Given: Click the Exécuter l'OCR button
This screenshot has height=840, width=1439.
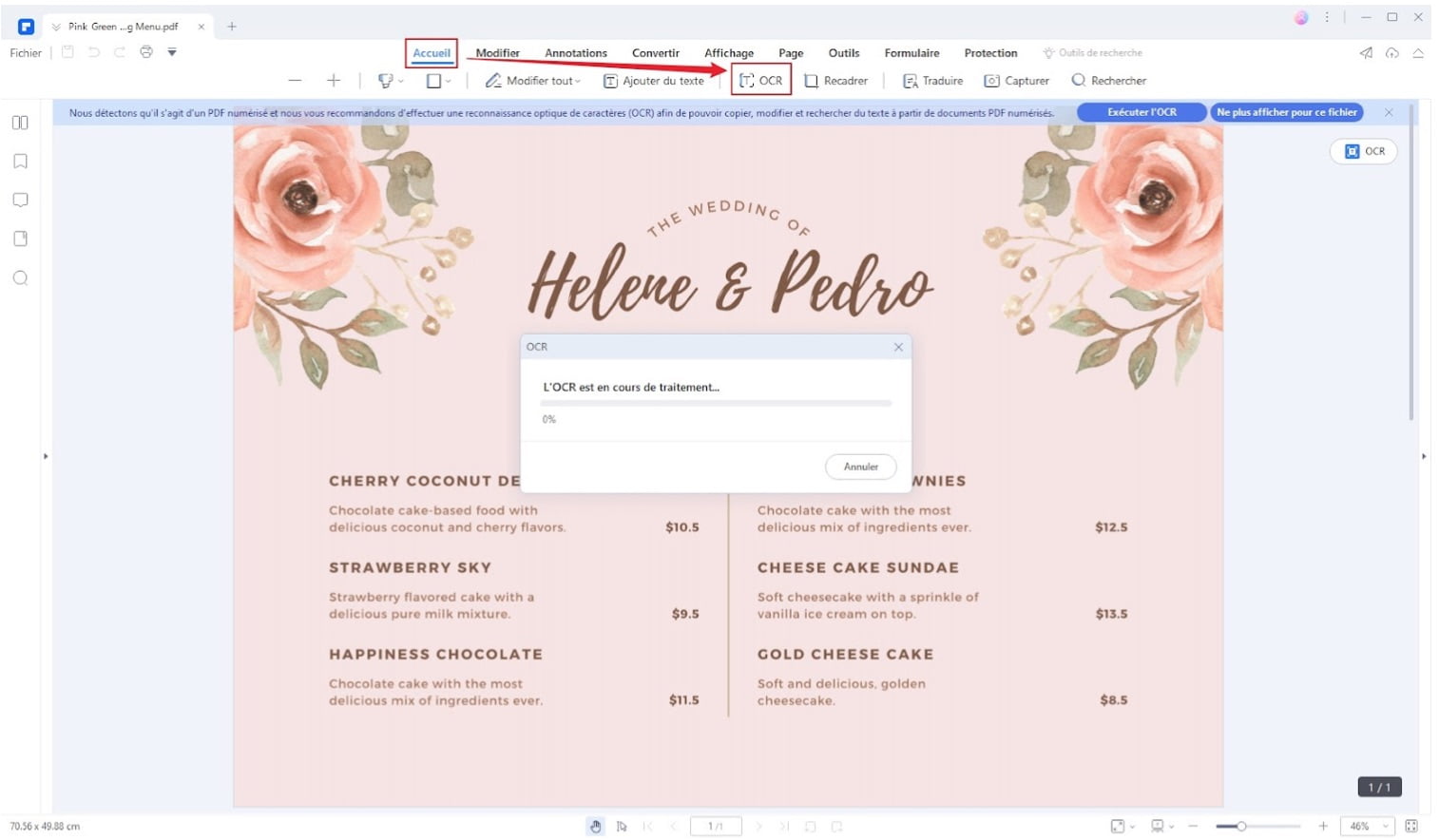Looking at the screenshot, I should tap(1141, 112).
